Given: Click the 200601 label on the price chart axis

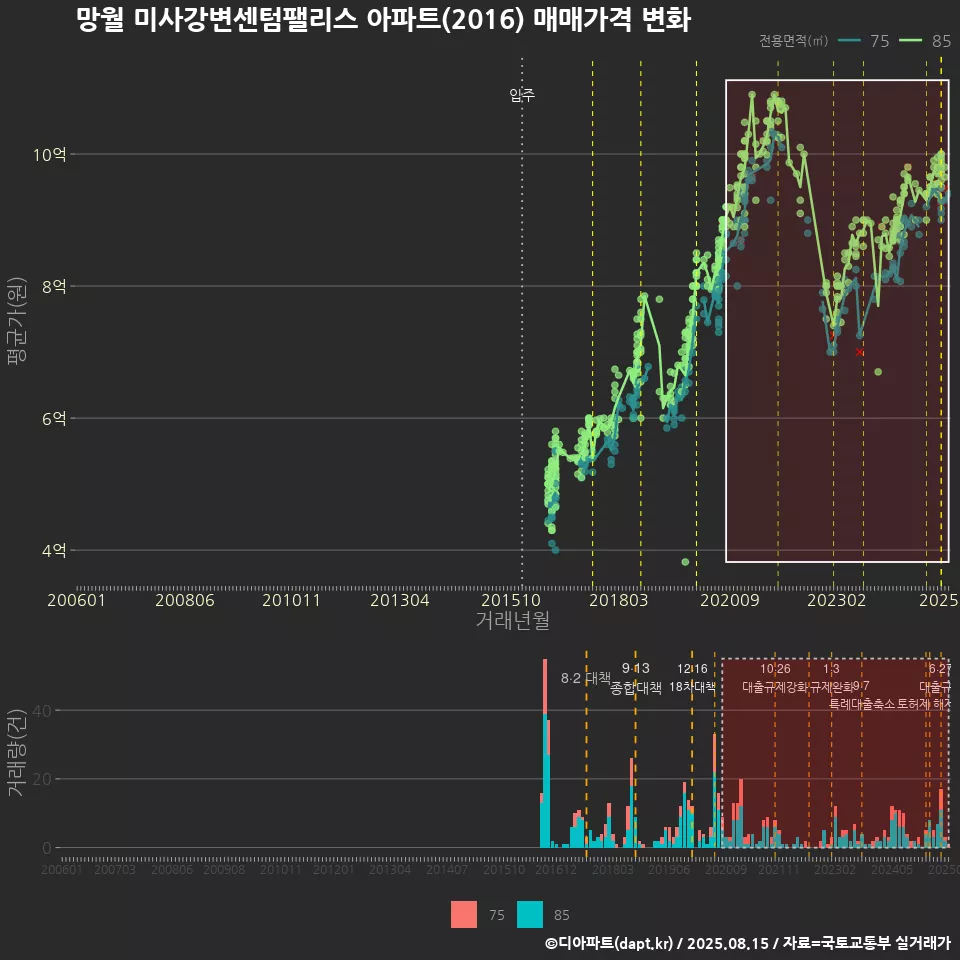Looking at the screenshot, I should point(77,600).
